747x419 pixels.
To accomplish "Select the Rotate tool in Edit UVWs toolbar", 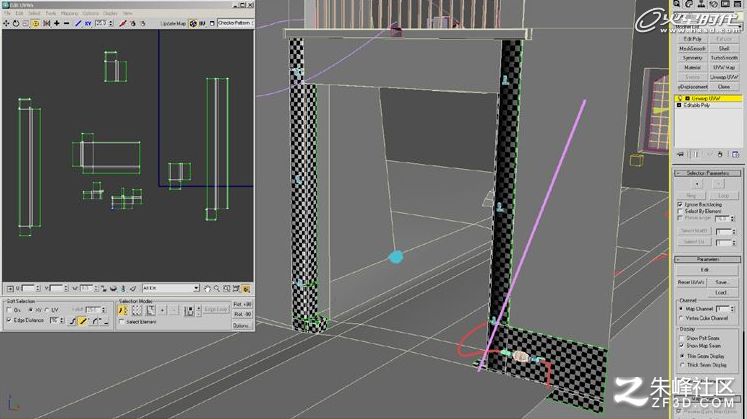I will [x=16, y=23].
